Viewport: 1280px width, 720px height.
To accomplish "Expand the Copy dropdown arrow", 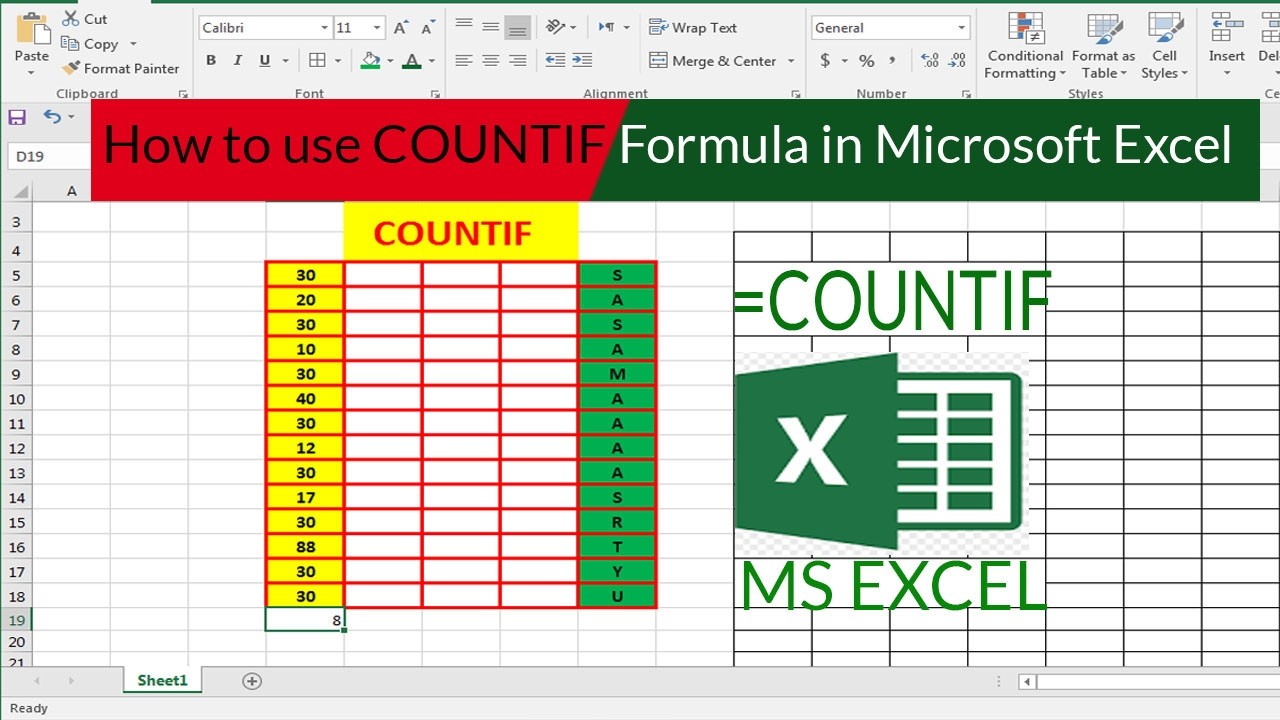I will 133,44.
